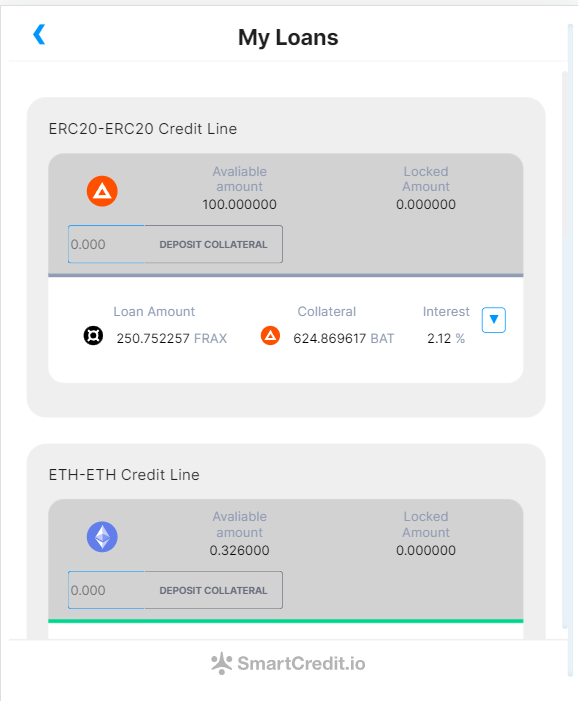The height and width of the screenshot is (701, 578).
Task: Click the outer page scrollbar on right edge
Action: point(570,349)
